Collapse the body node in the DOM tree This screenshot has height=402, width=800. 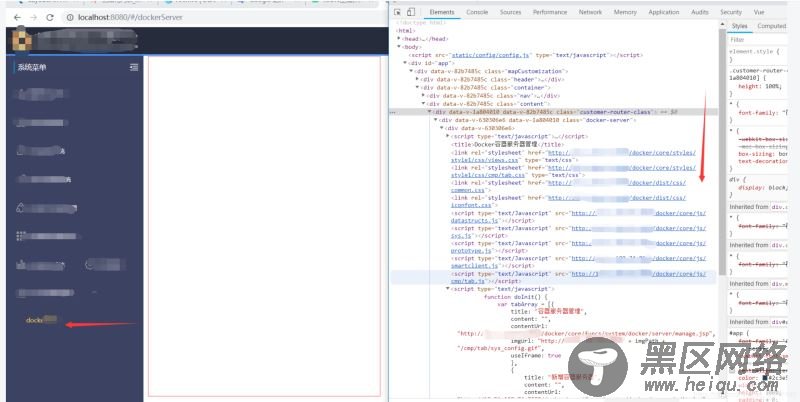[399, 47]
